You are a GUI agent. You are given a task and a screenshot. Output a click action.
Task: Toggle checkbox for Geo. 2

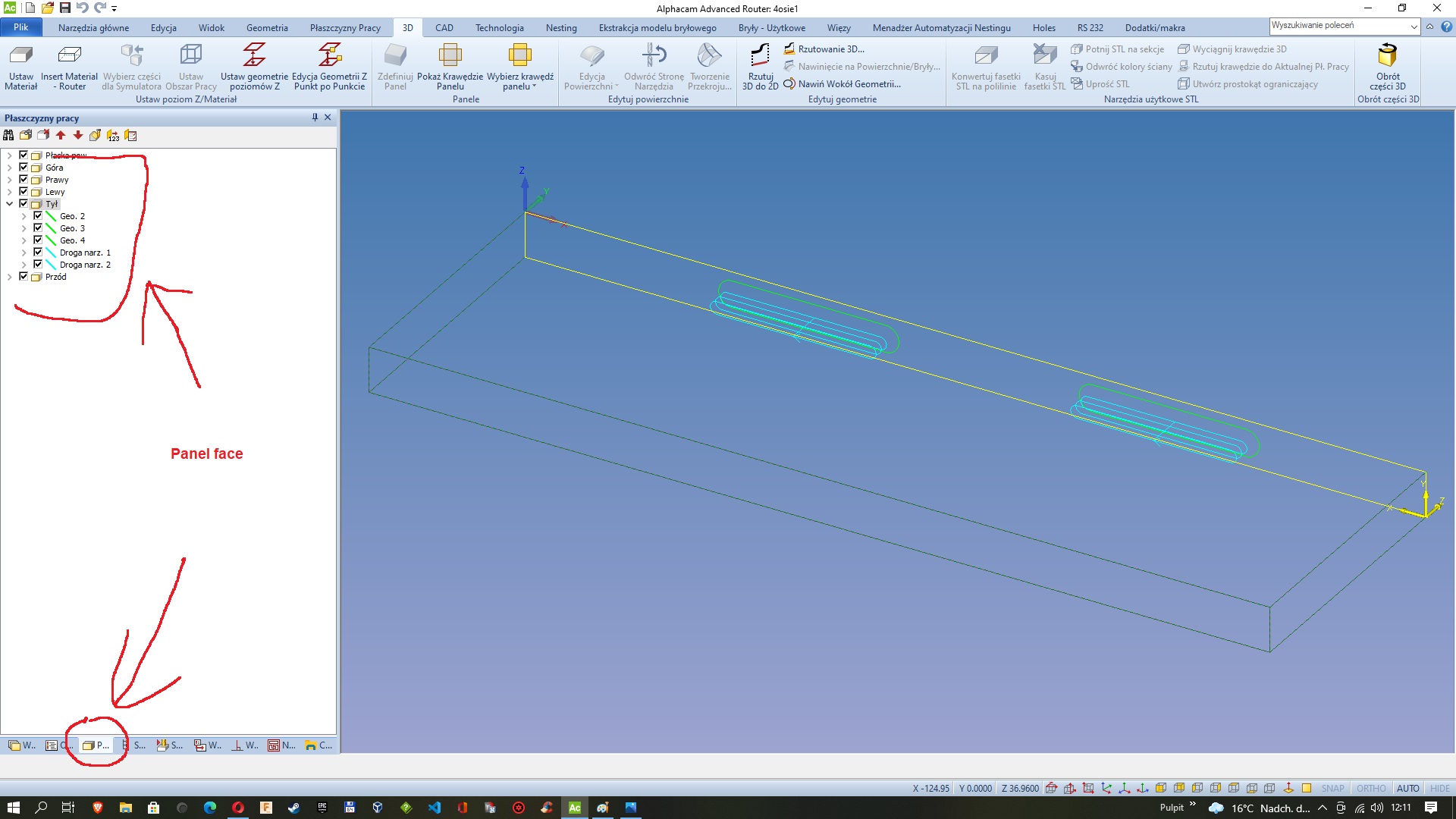point(38,215)
